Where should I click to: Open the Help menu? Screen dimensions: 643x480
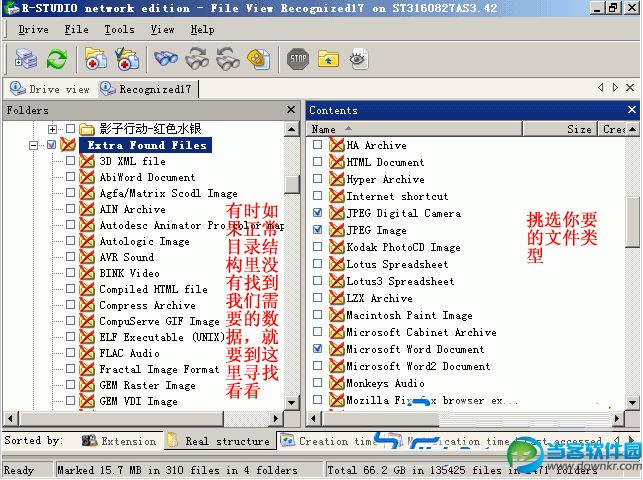[x=202, y=30]
